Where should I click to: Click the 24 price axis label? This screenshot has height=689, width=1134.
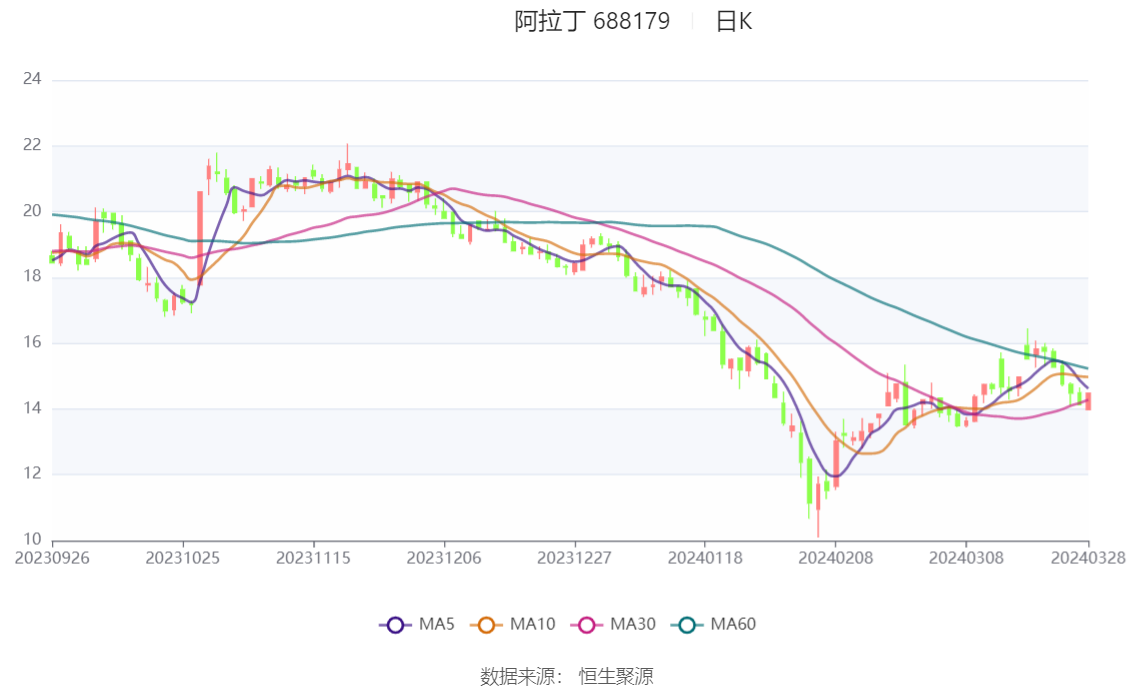tap(32, 79)
